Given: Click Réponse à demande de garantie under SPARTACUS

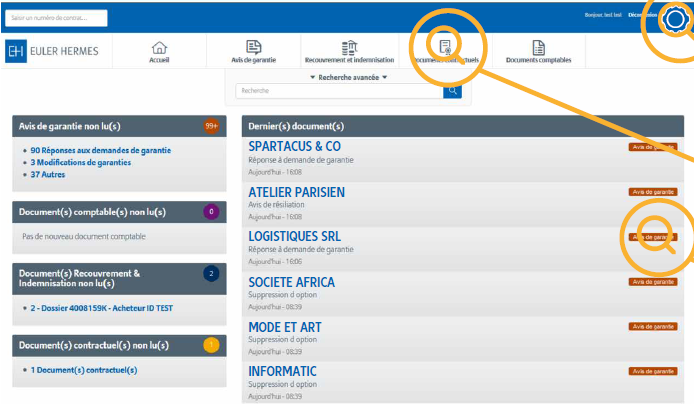Looking at the screenshot, I should point(301,160).
